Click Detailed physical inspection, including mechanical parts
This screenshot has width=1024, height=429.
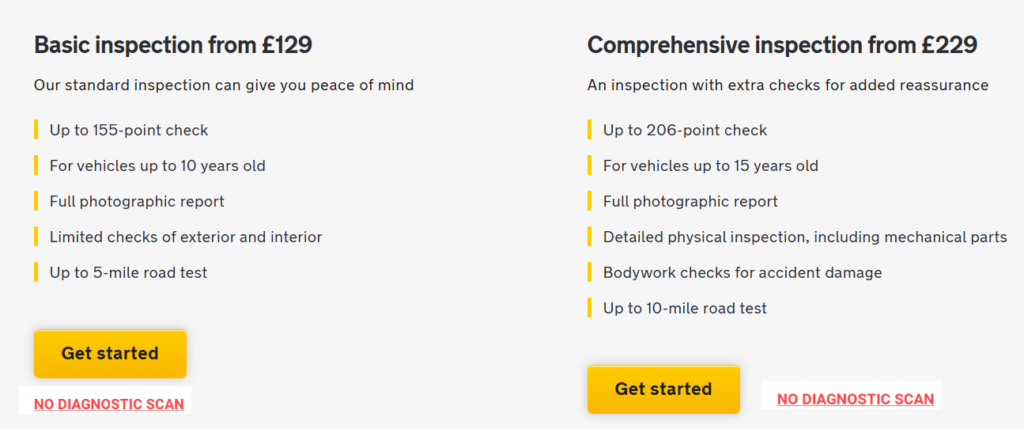pyautogui.click(x=804, y=237)
